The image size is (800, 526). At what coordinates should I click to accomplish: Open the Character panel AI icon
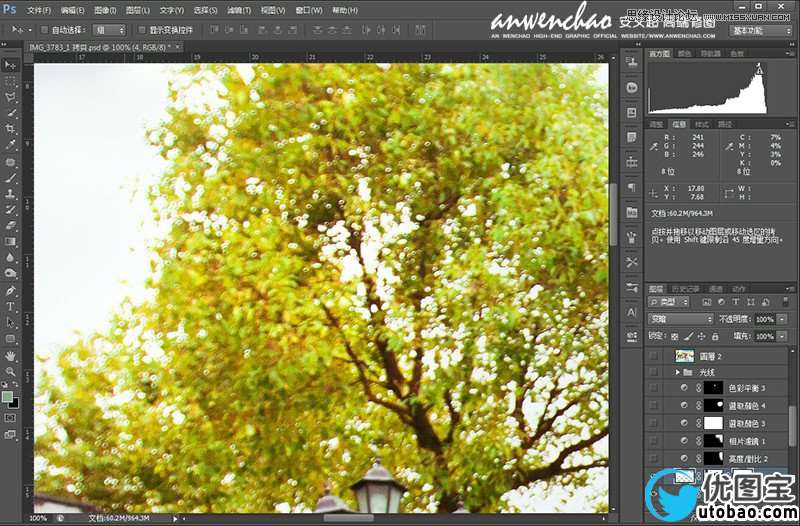[632, 312]
